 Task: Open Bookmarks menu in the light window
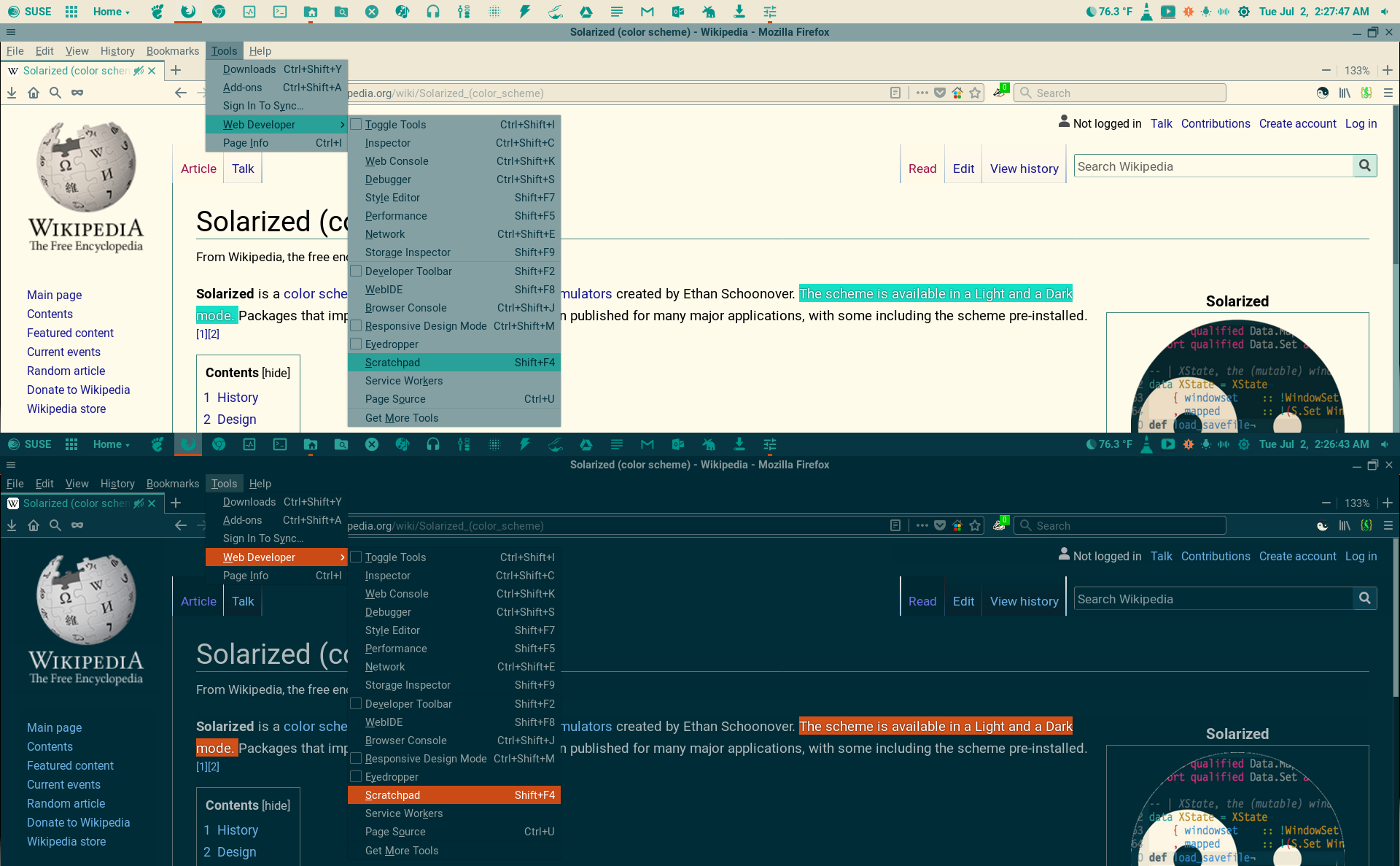tap(173, 51)
